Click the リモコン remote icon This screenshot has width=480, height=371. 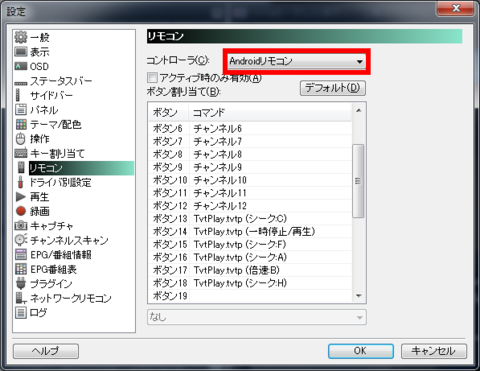21,168
